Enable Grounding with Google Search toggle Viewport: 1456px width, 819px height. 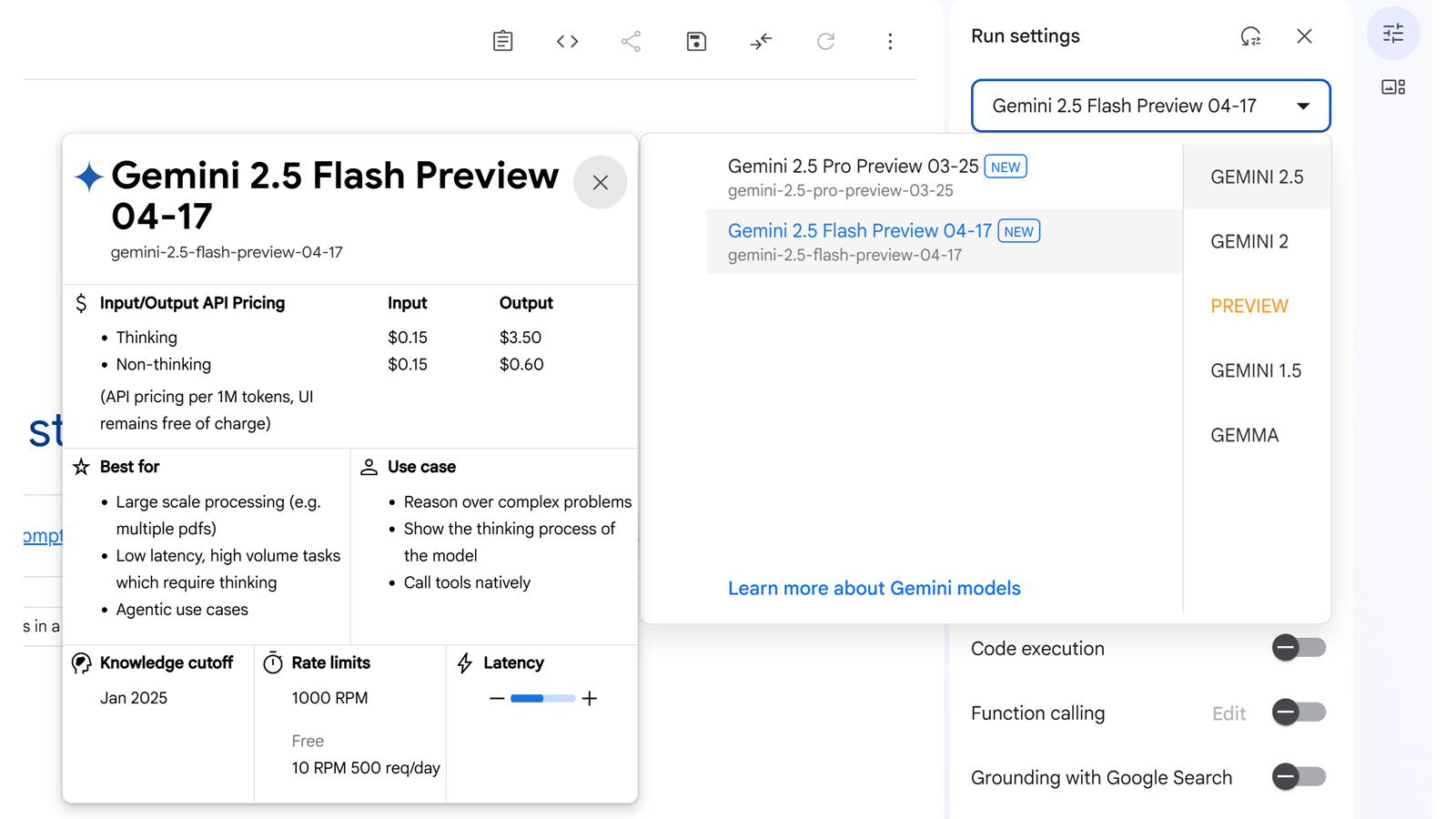pyautogui.click(x=1299, y=777)
